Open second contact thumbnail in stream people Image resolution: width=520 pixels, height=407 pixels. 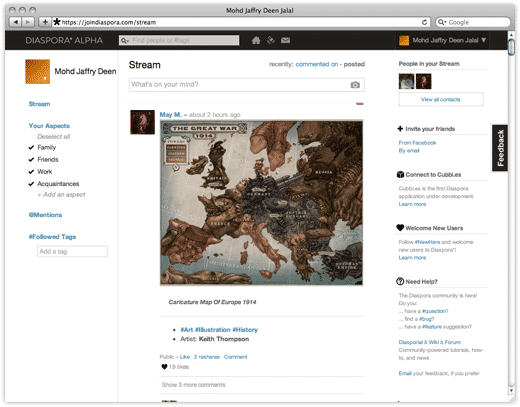click(x=424, y=81)
